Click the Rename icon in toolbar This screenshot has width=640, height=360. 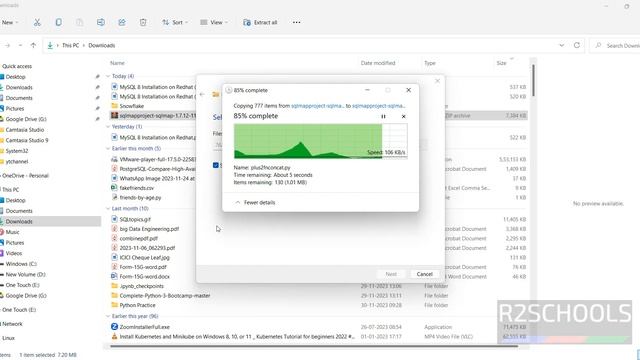[x=101, y=22]
